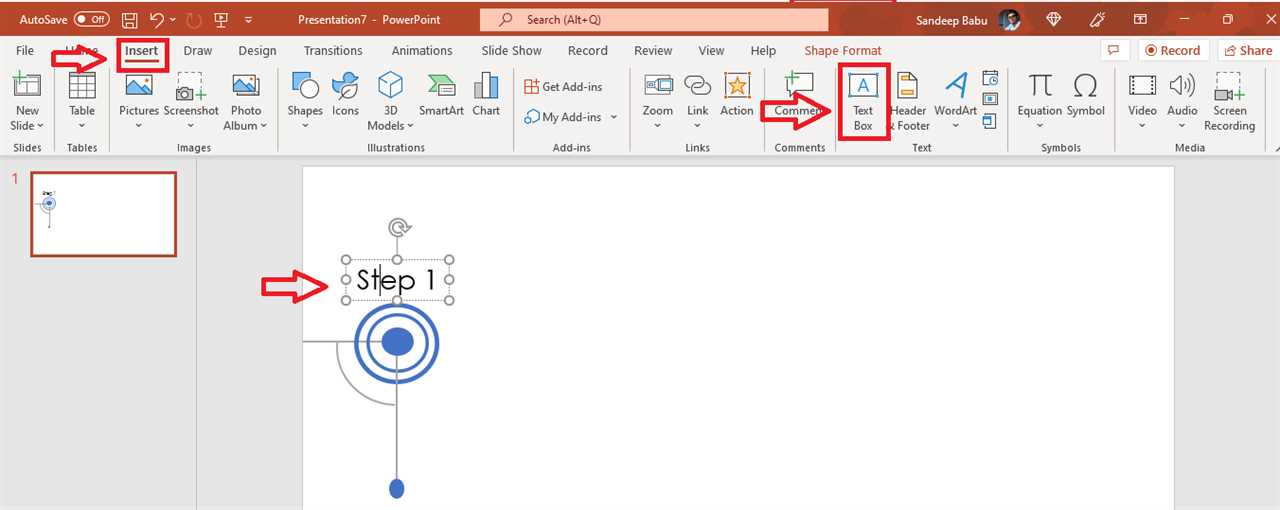Open the Shape Format tab

coord(843,51)
